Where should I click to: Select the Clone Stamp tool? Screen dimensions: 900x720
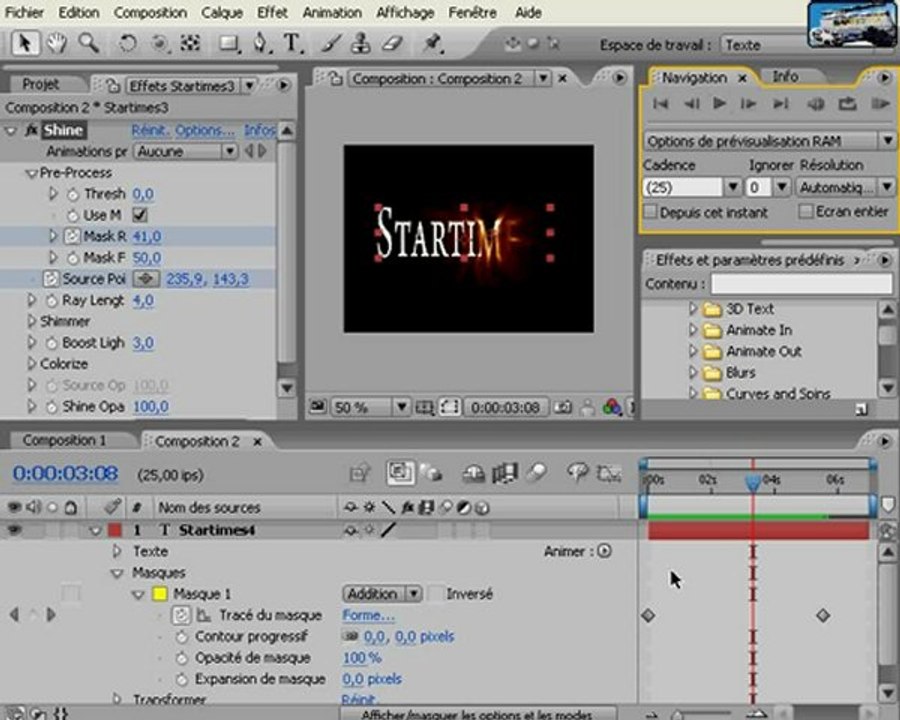tap(360, 44)
